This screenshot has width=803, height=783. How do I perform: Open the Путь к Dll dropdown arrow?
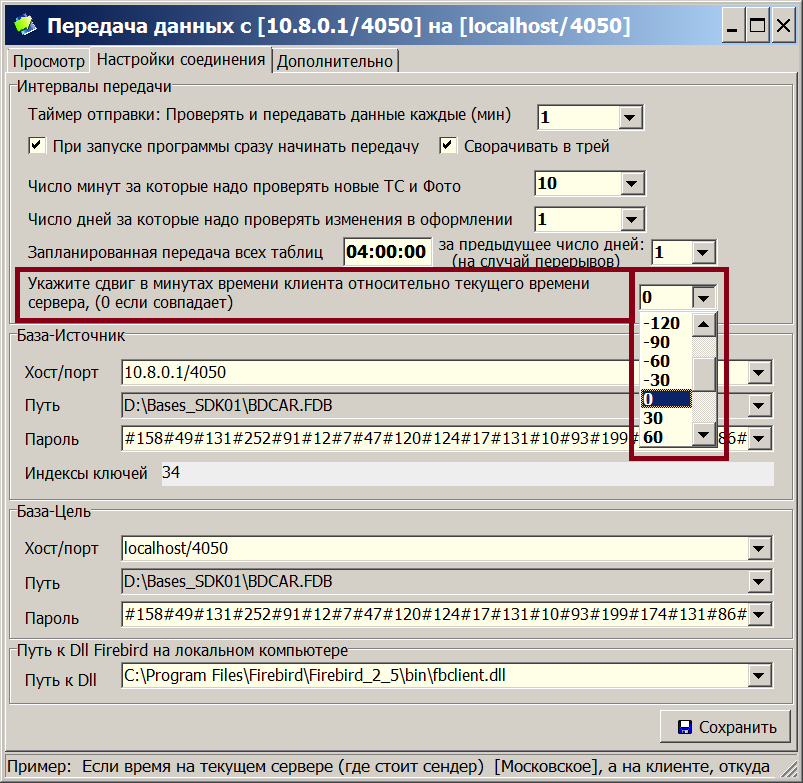coord(760,677)
